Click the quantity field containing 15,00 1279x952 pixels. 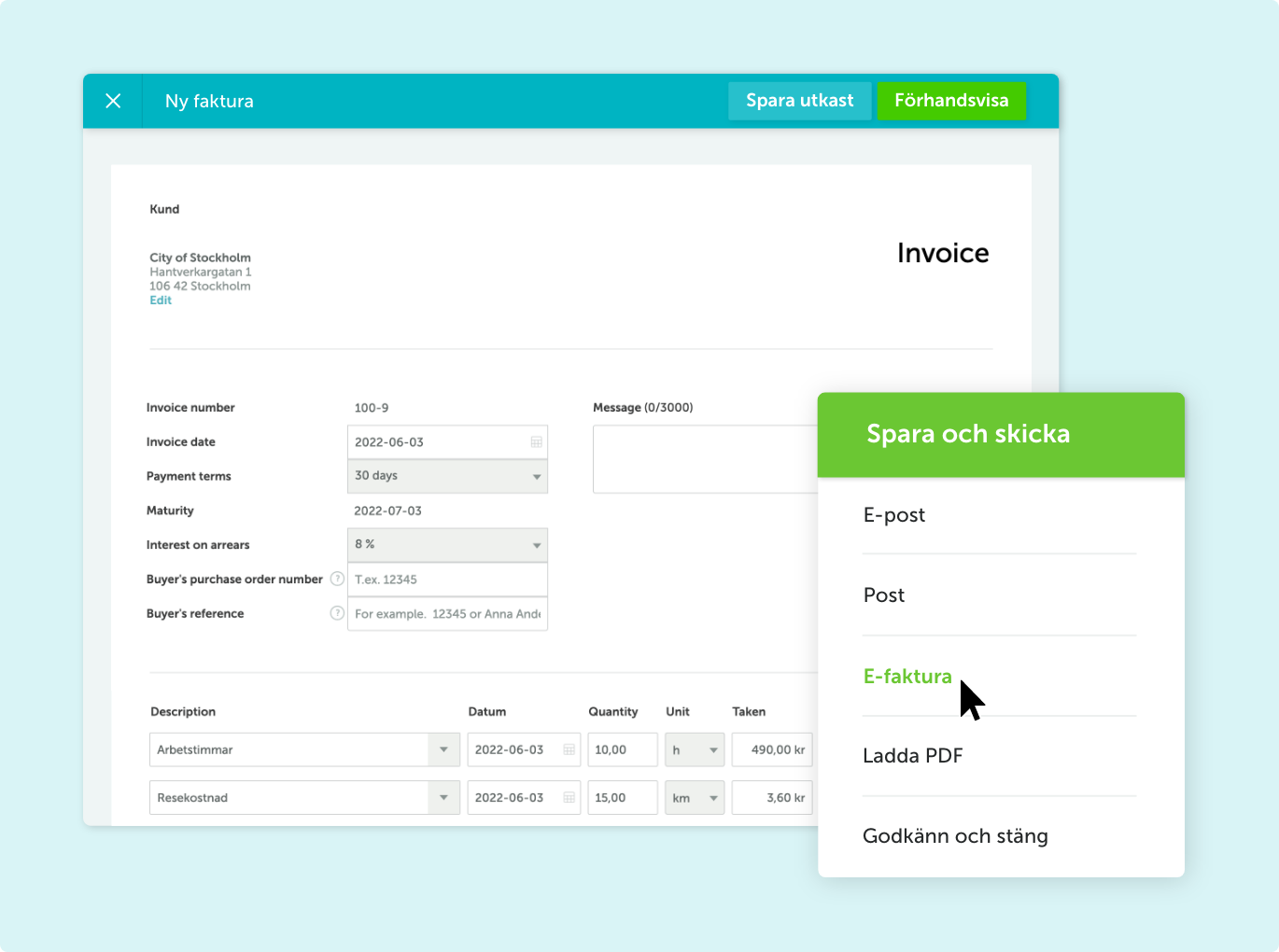coord(623,798)
